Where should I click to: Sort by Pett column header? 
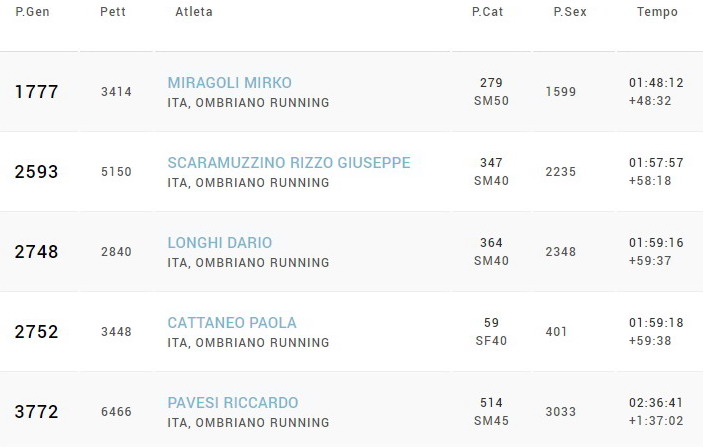(x=113, y=12)
